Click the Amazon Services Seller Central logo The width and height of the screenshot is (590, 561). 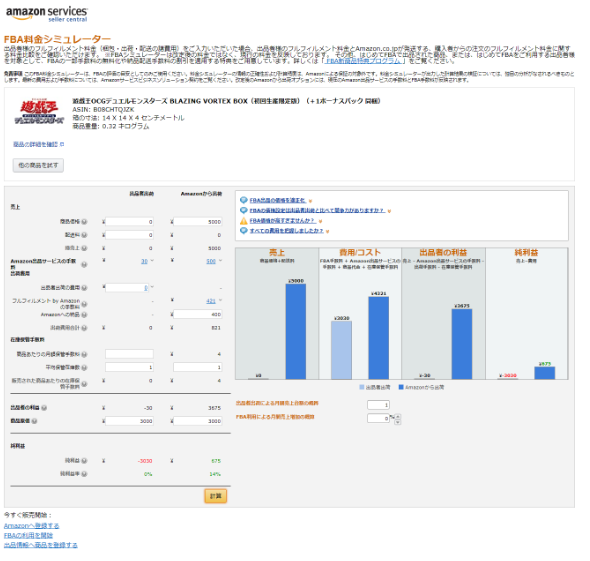point(47,14)
